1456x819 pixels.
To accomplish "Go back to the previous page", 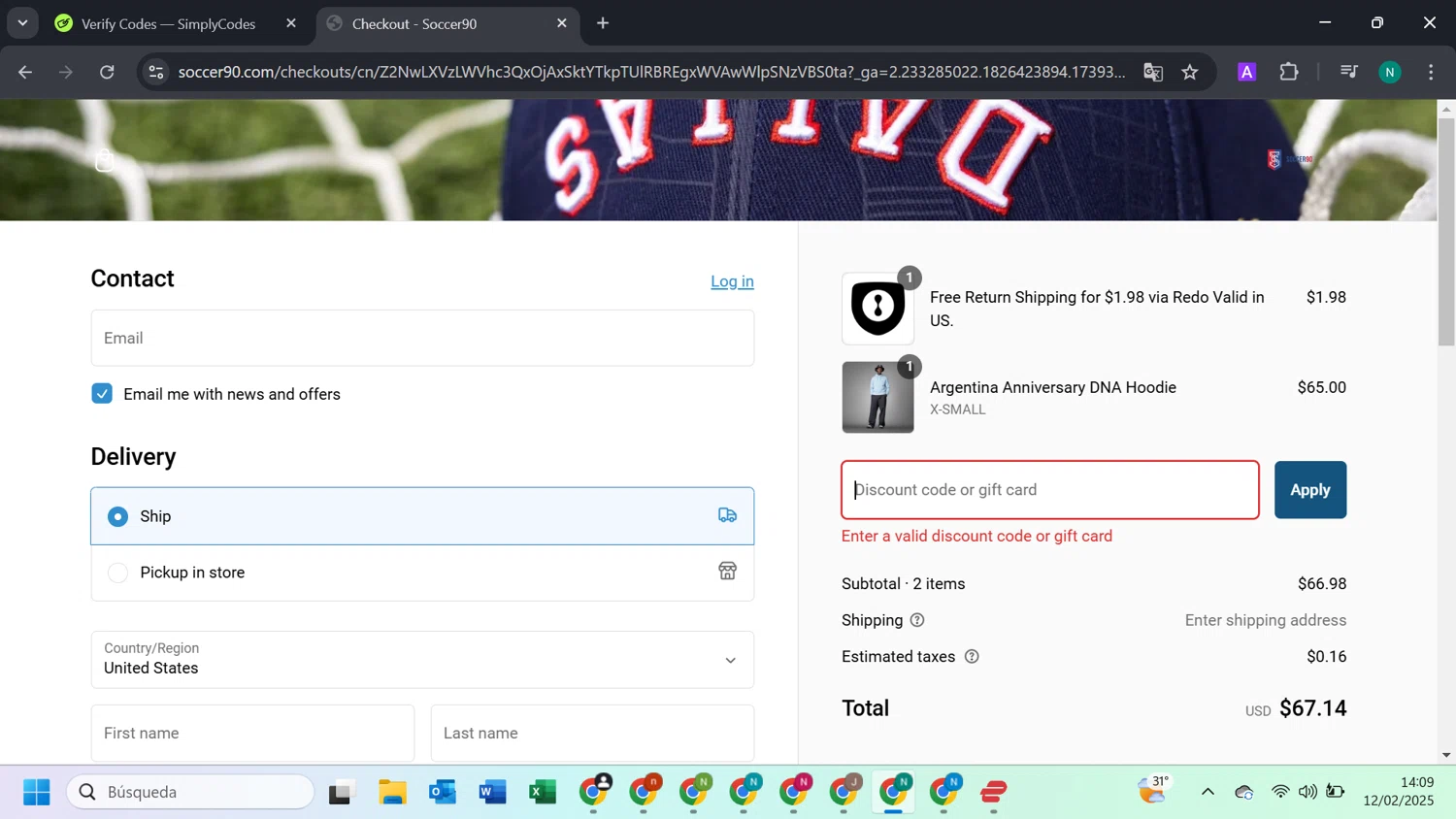I will click(x=25, y=72).
